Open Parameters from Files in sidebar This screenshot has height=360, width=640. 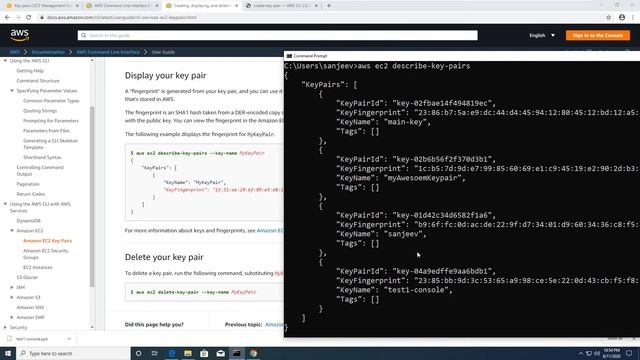[46, 131]
